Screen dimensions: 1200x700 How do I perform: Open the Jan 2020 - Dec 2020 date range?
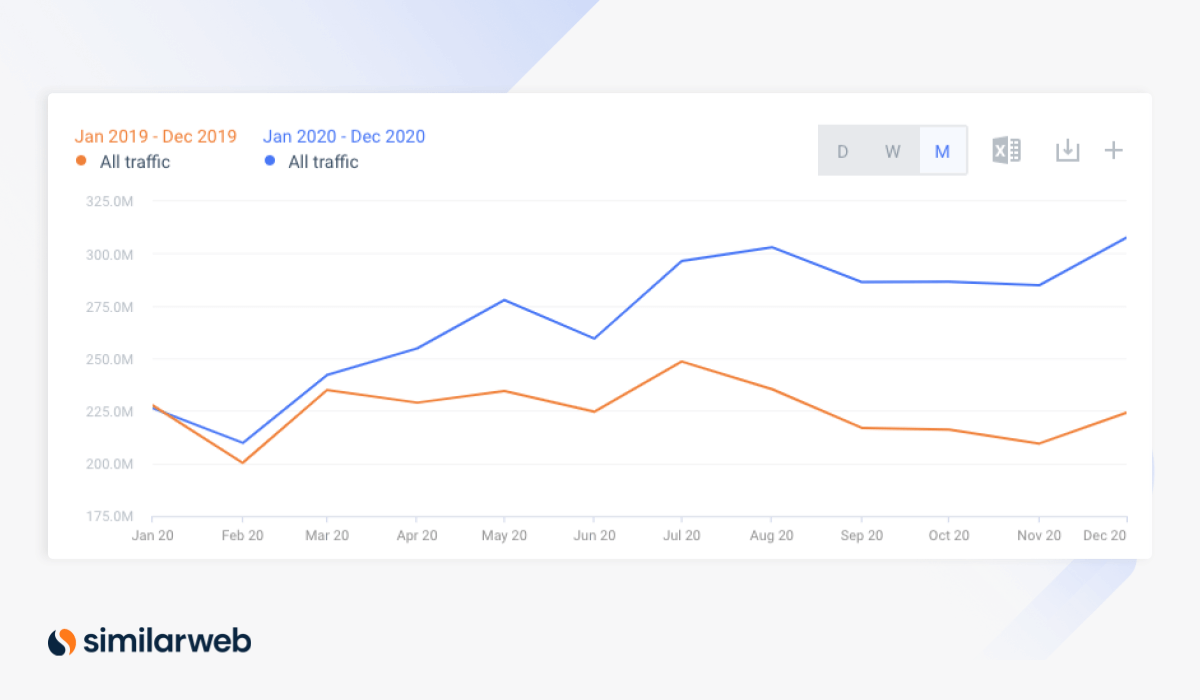pyautogui.click(x=344, y=136)
